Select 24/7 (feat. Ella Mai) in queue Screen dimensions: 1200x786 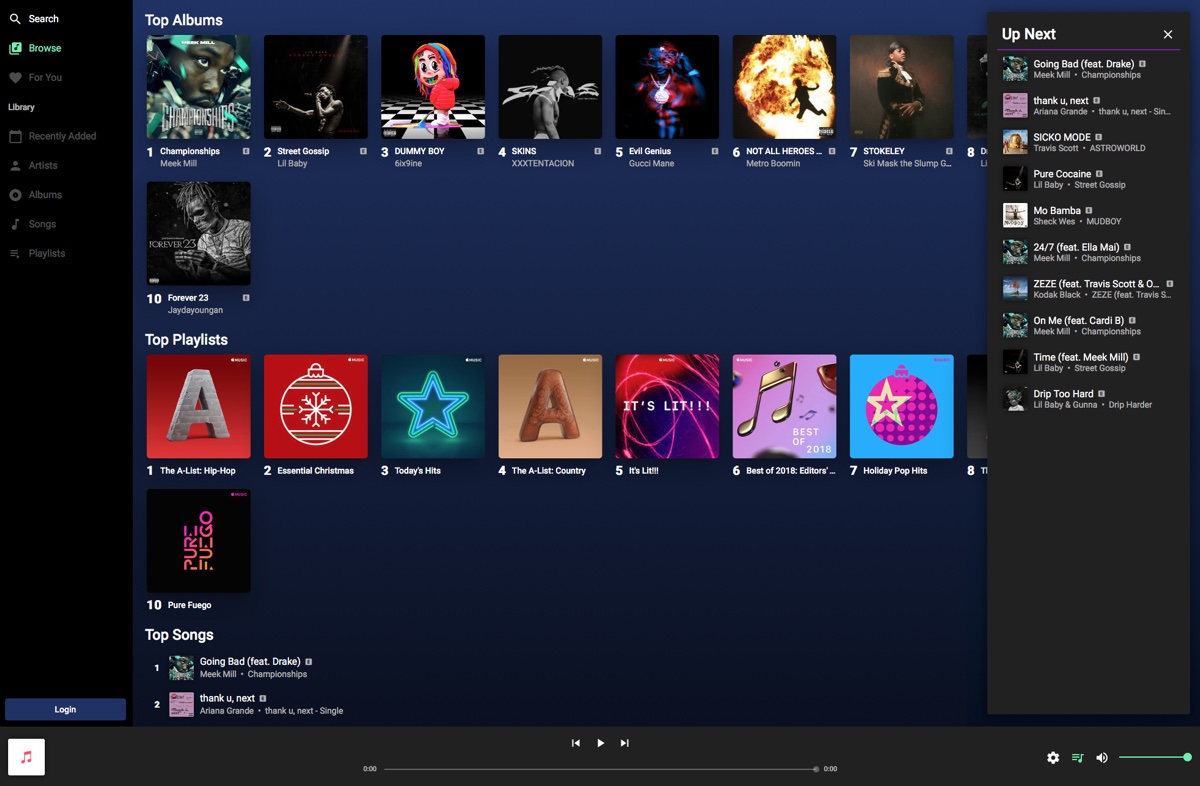click(1088, 252)
